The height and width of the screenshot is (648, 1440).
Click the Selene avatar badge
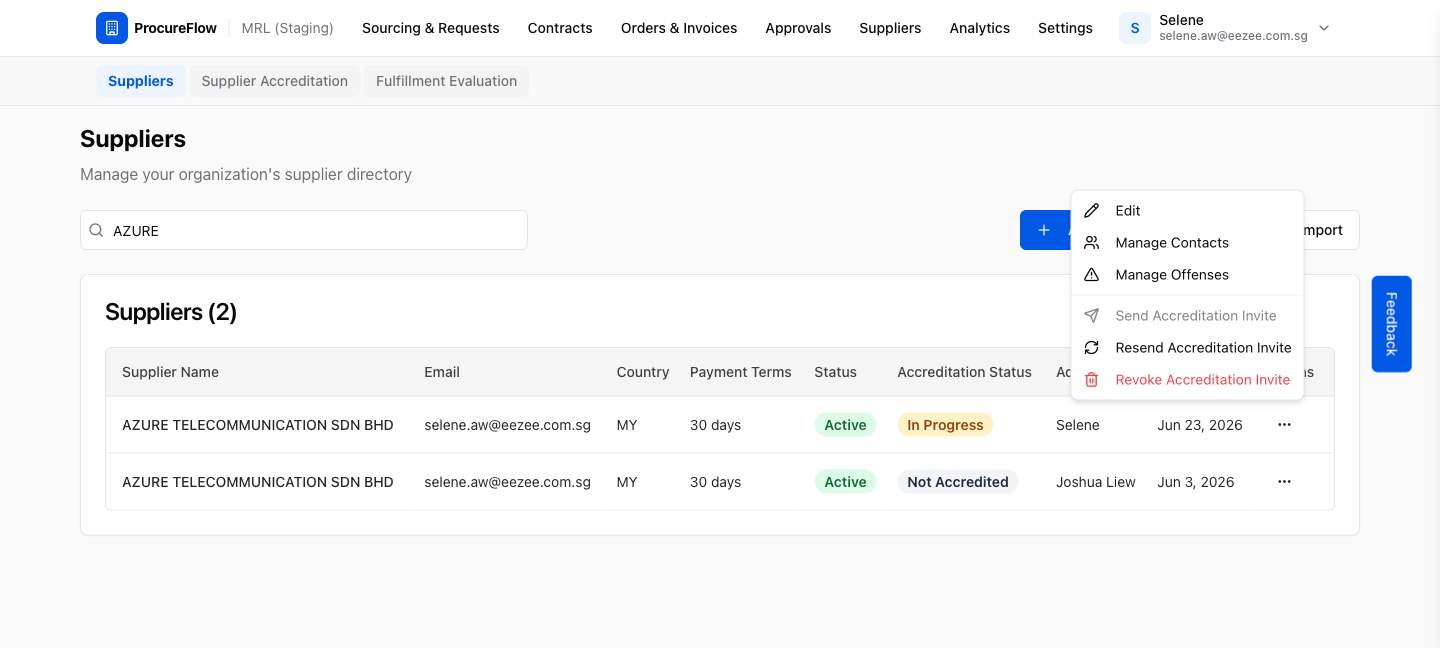(1135, 28)
